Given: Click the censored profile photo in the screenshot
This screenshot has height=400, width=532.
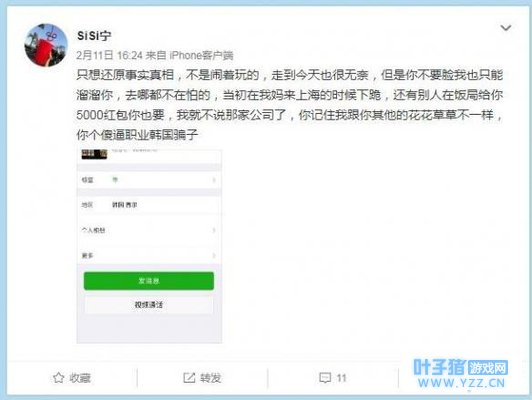Looking at the screenshot, I should tap(94, 154).
